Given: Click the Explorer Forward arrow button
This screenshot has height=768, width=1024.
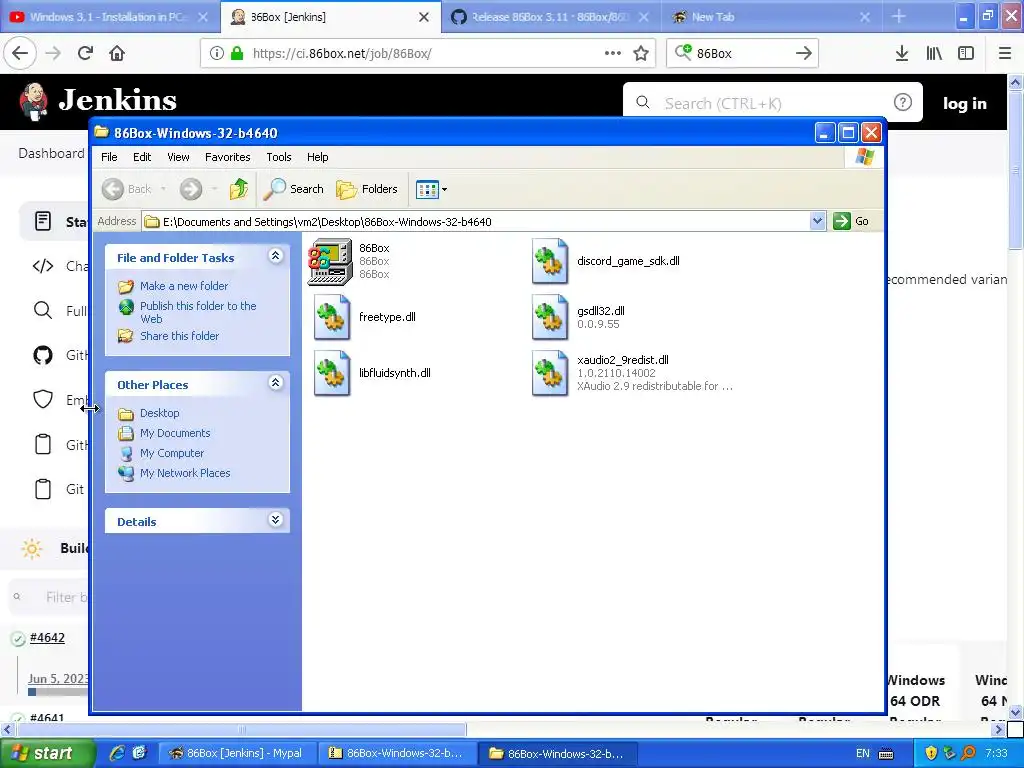Looking at the screenshot, I should coord(191,189).
